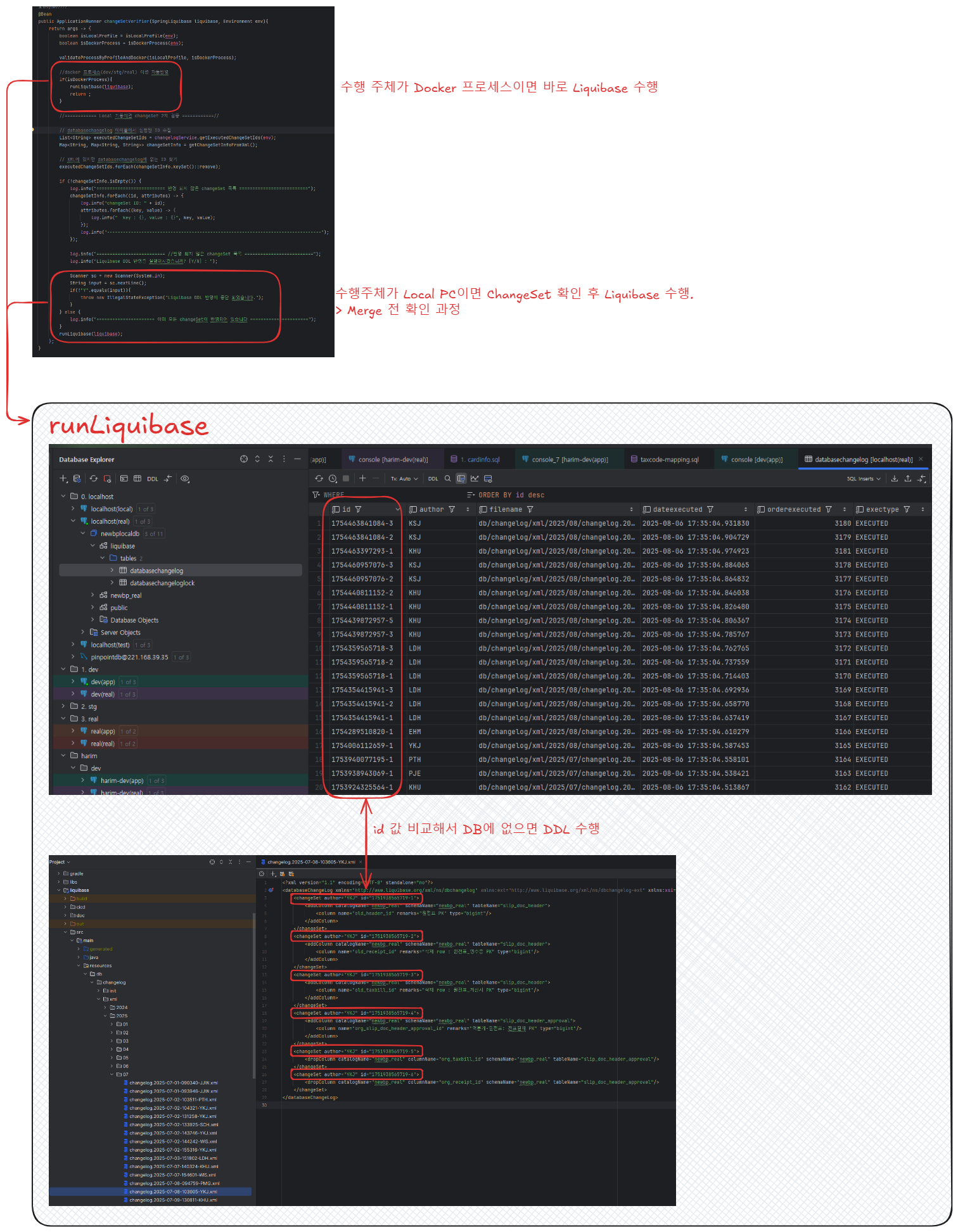Close the databasechangelog [localhost(real)] tab

[921, 459]
